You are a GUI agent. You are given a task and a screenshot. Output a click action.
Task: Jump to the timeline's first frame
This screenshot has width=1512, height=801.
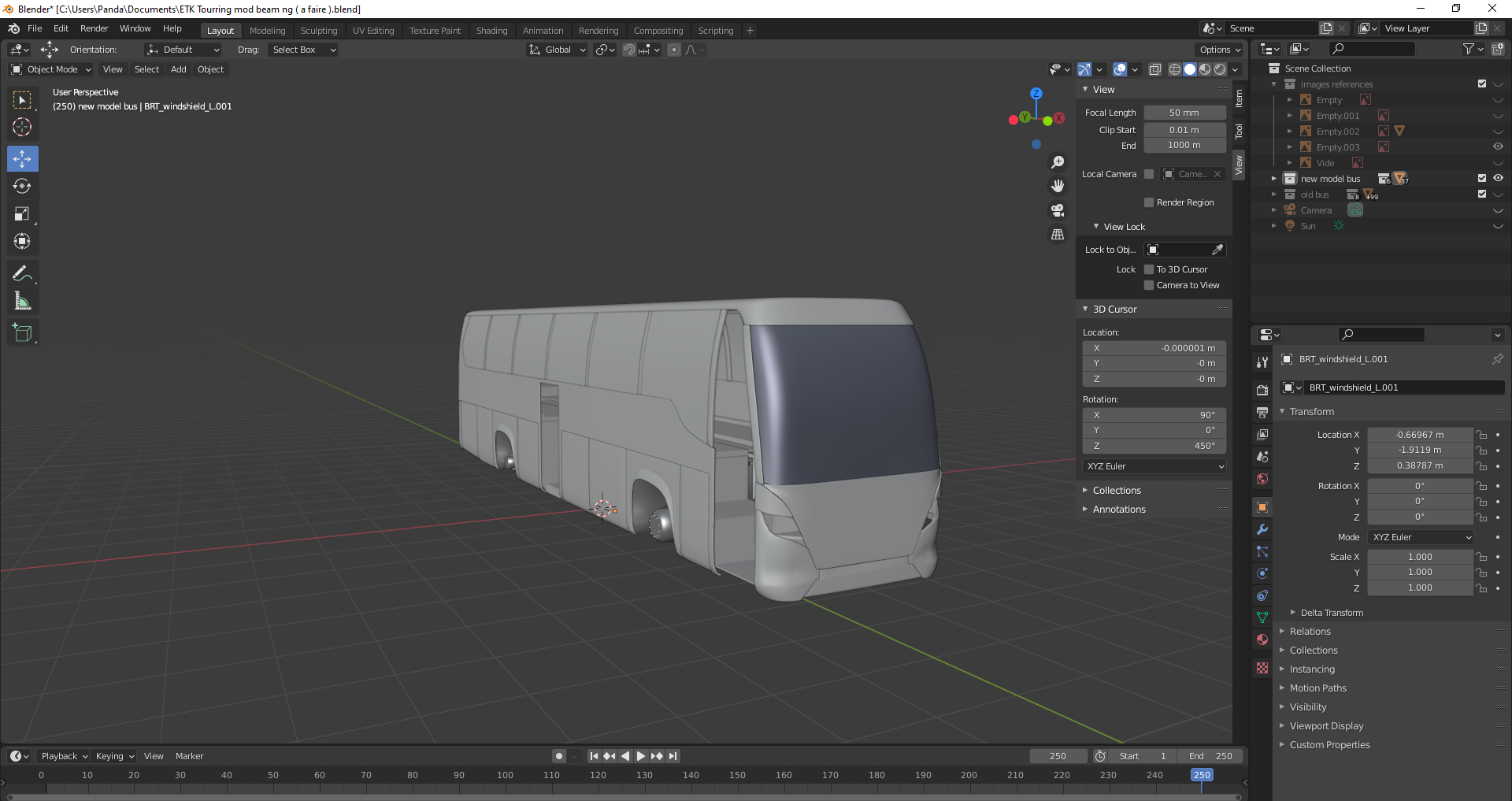pos(594,756)
